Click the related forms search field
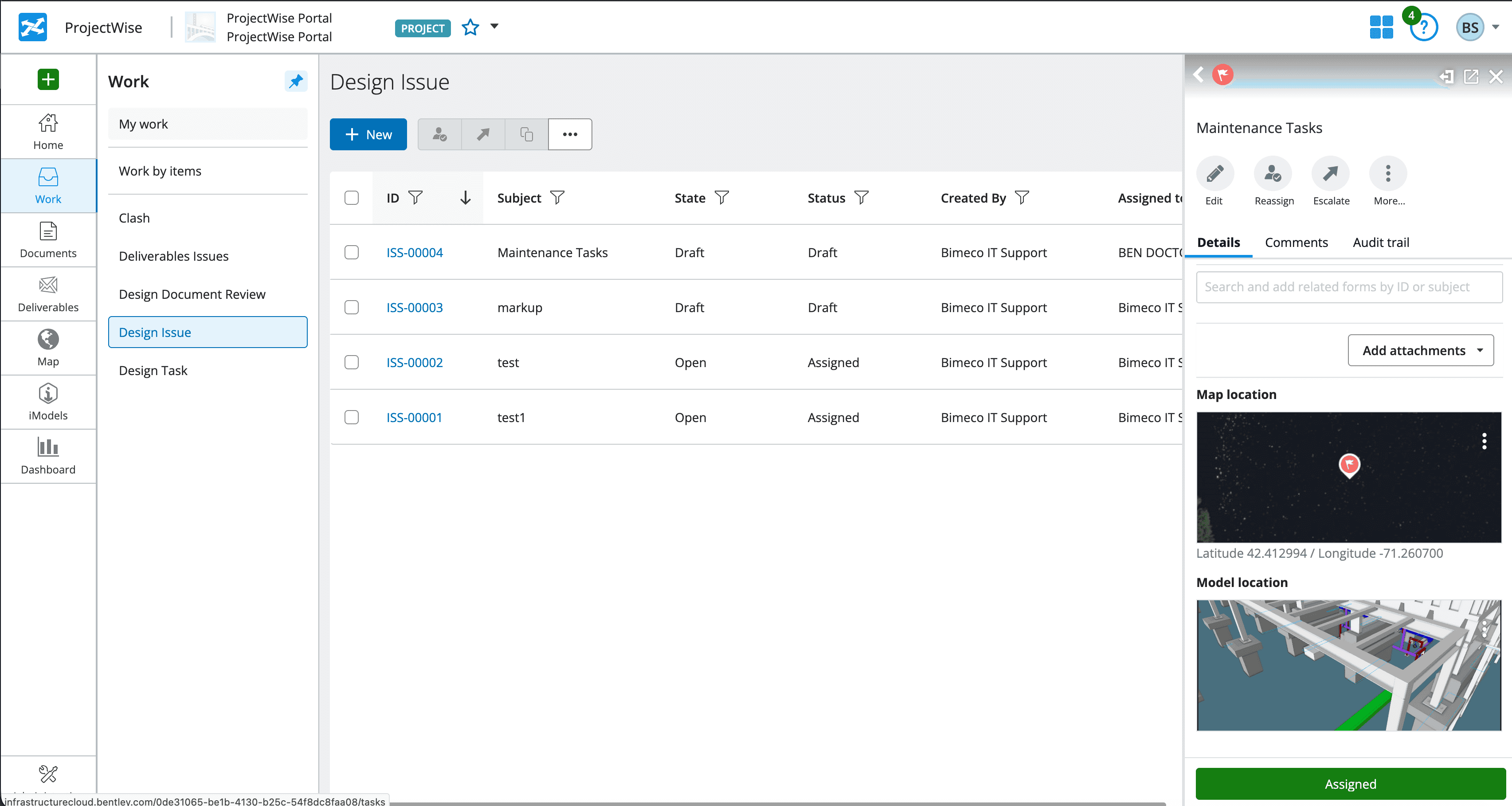 [1348, 287]
